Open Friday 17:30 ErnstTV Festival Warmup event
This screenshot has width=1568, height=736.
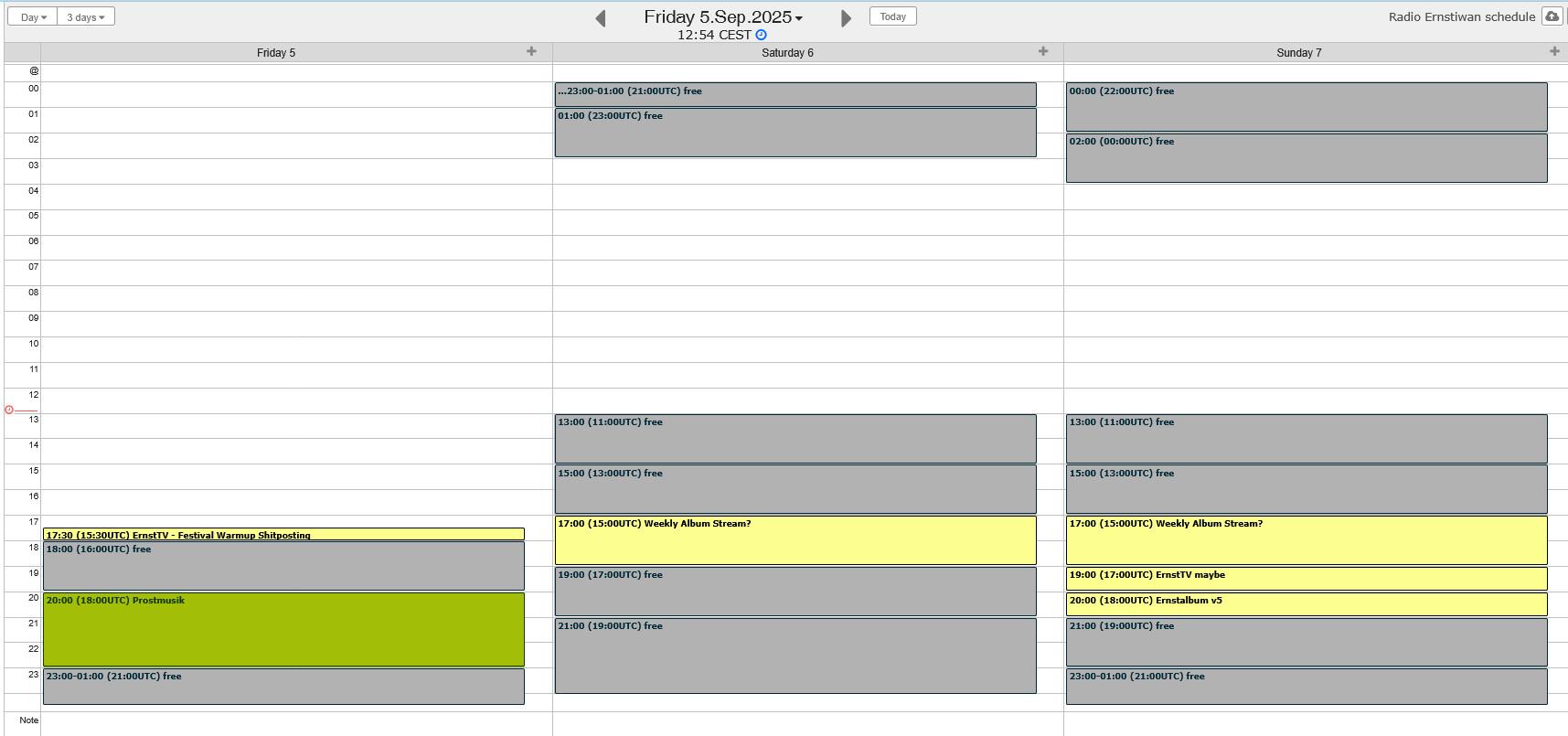tap(283, 535)
